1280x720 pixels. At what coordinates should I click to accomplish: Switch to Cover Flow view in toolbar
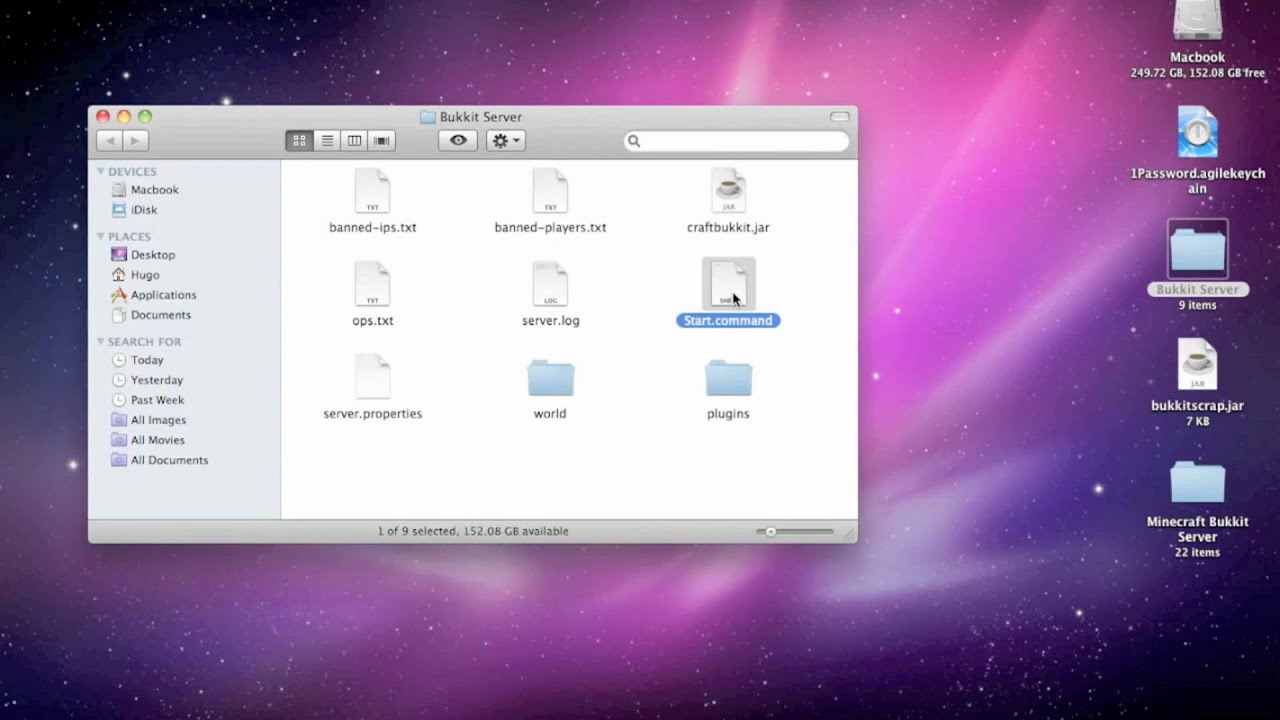(x=381, y=141)
